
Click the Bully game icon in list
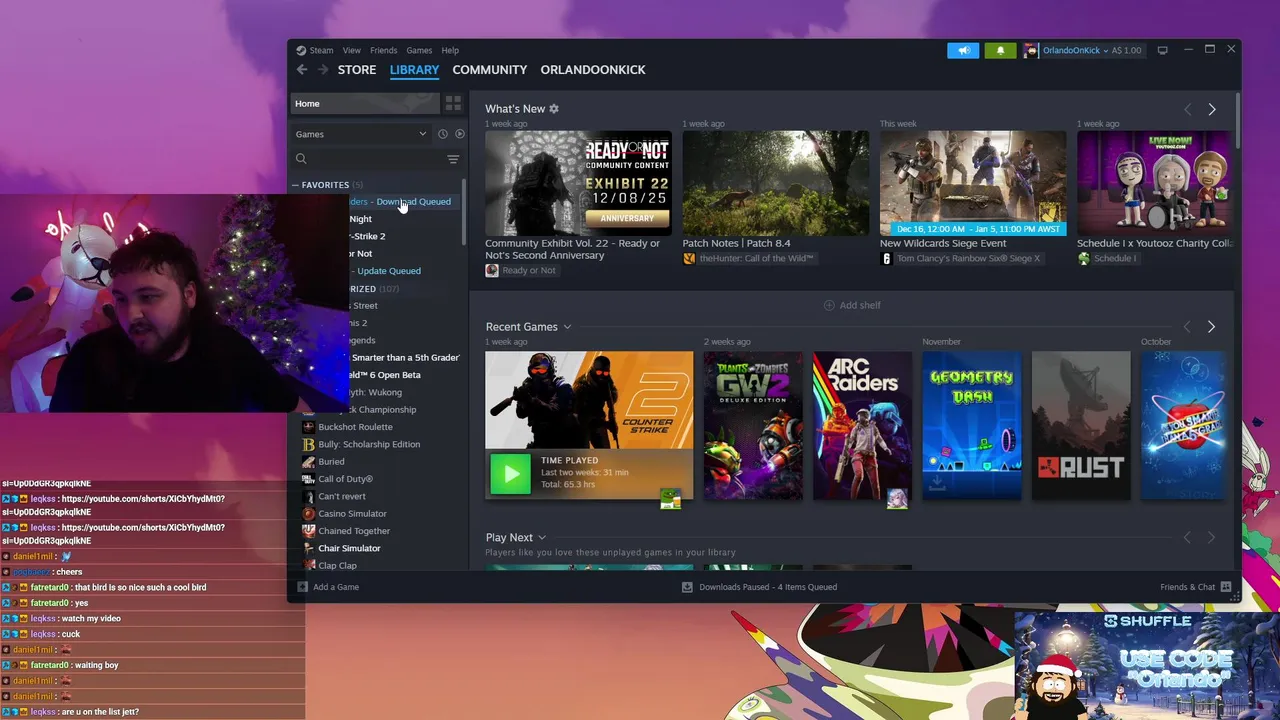pyautogui.click(x=309, y=444)
